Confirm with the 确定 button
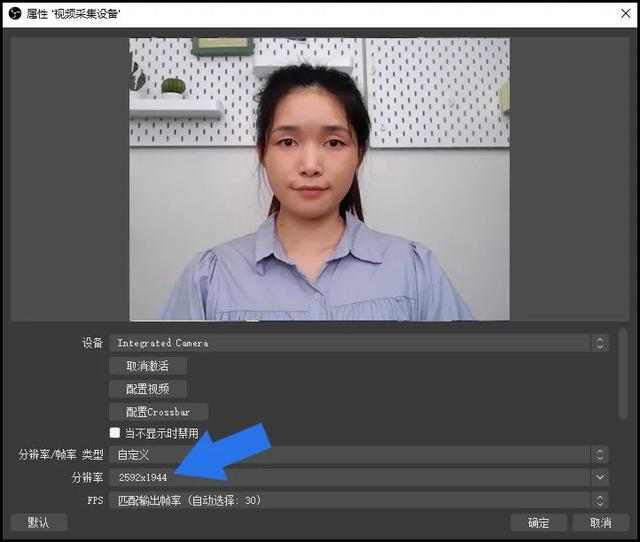Viewport: 640px width, 542px height. (538, 522)
